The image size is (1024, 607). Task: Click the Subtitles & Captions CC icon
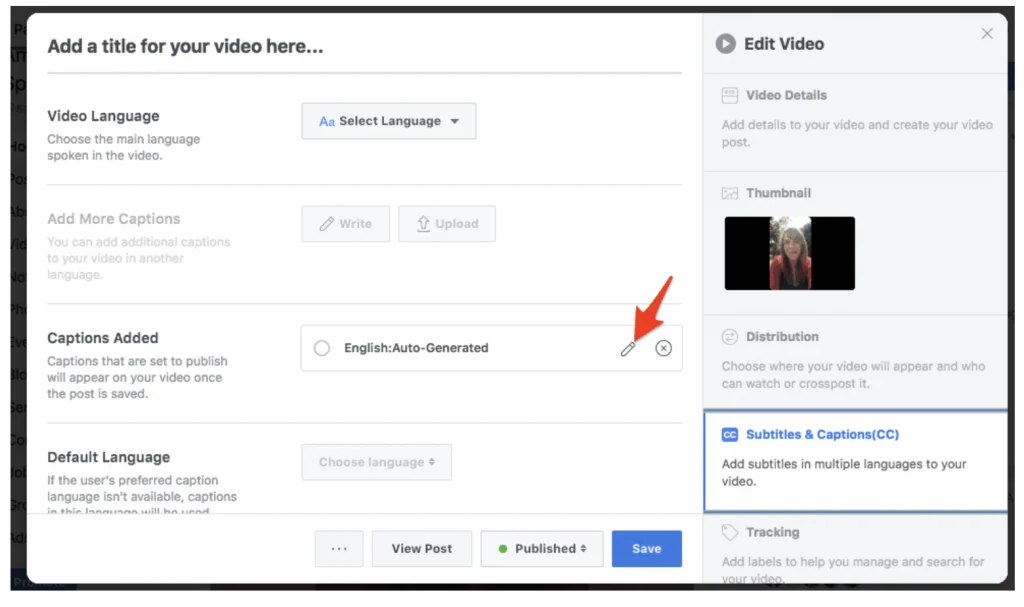(729, 435)
